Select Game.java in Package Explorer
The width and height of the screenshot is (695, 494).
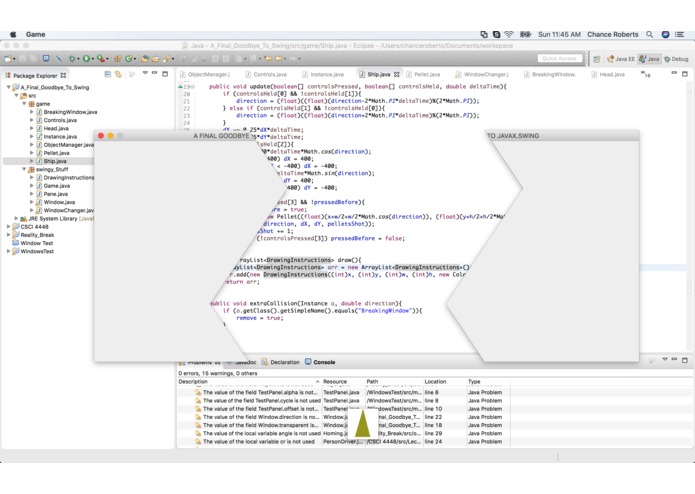(56, 186)
